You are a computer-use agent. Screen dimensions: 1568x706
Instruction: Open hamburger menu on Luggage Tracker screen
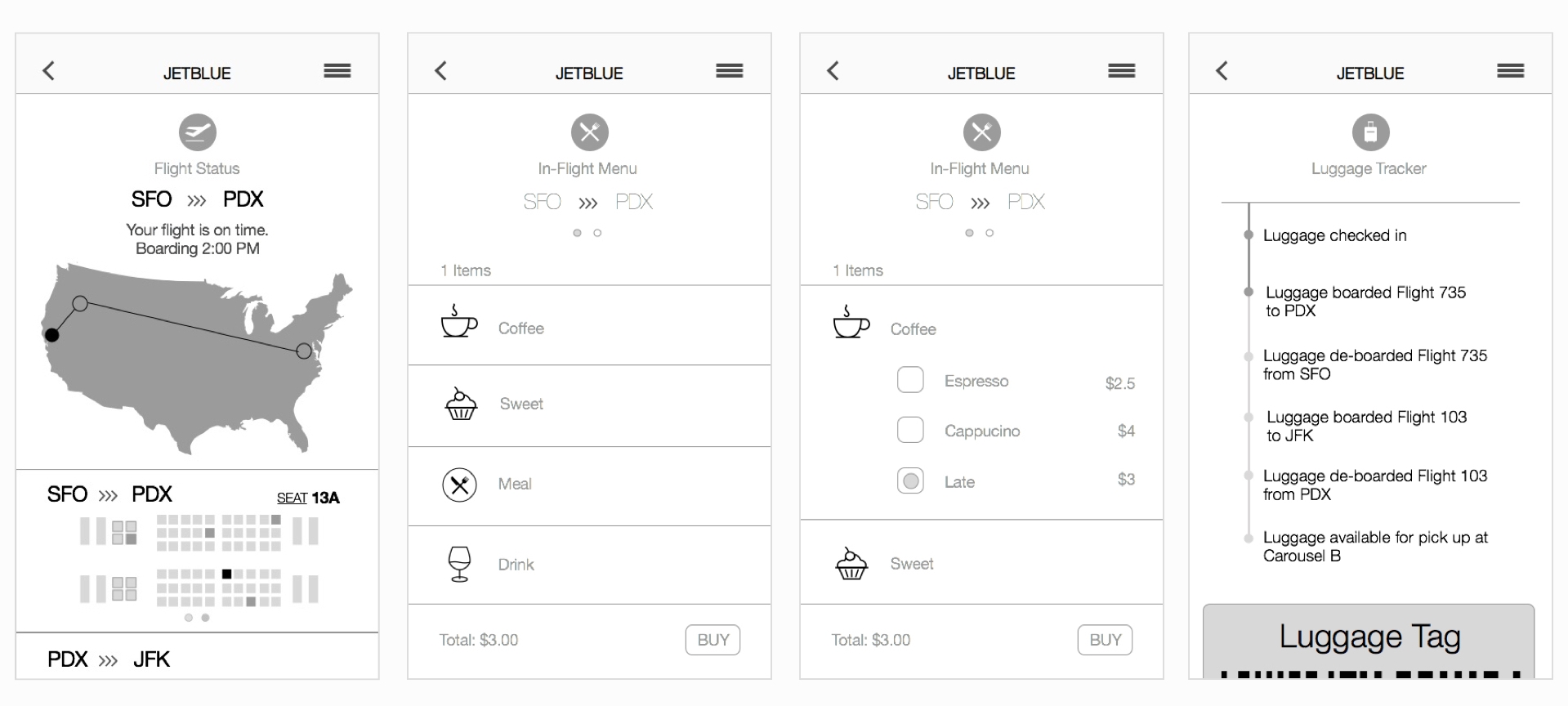[1510, 71]
